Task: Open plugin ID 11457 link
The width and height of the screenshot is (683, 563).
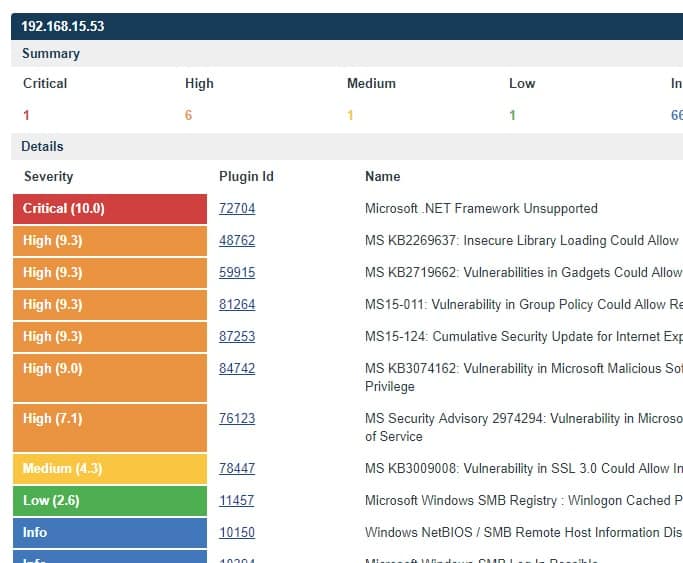Action: tap(237, 500)
